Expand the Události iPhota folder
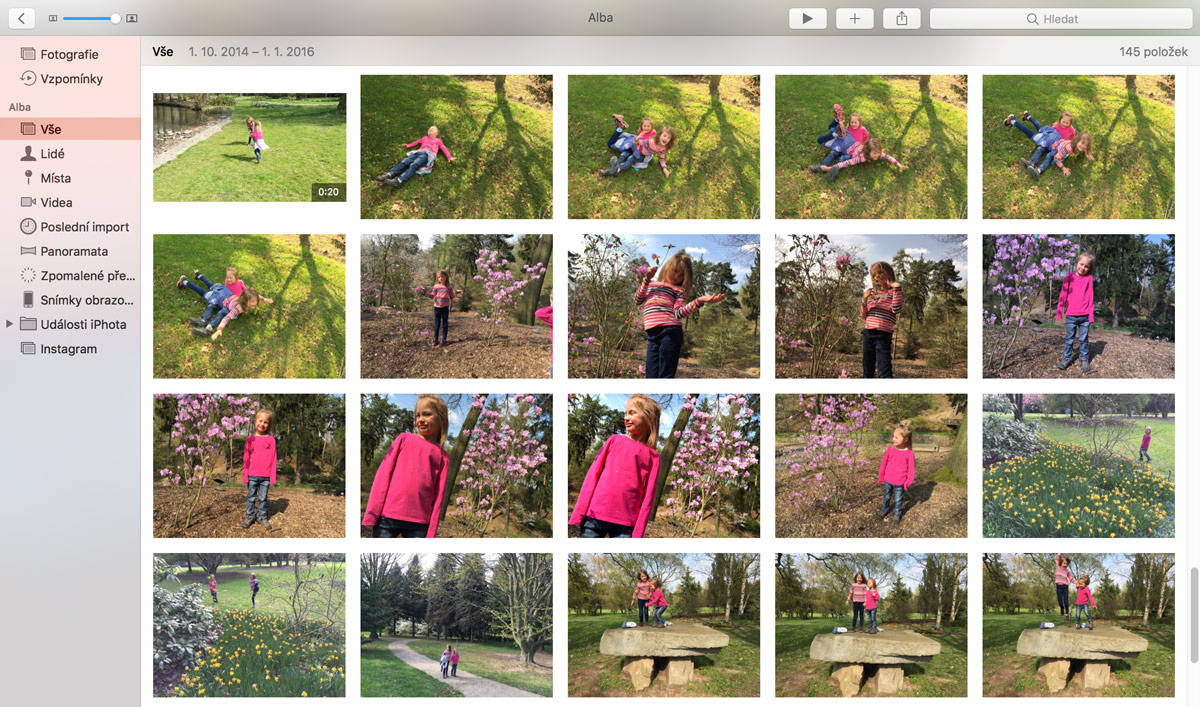The width and height of the screenshot is (1200, 707). click(10, 324)
